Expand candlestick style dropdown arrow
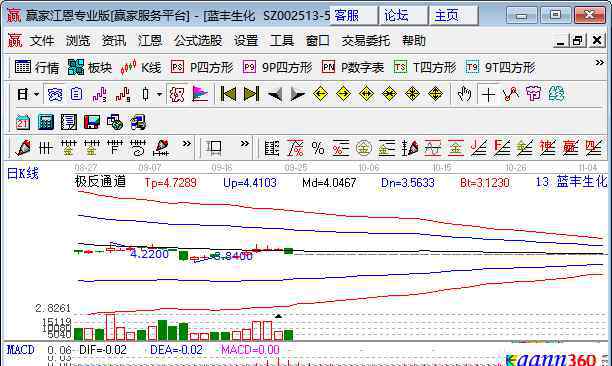The image size is (612, 366). [159, 94]
